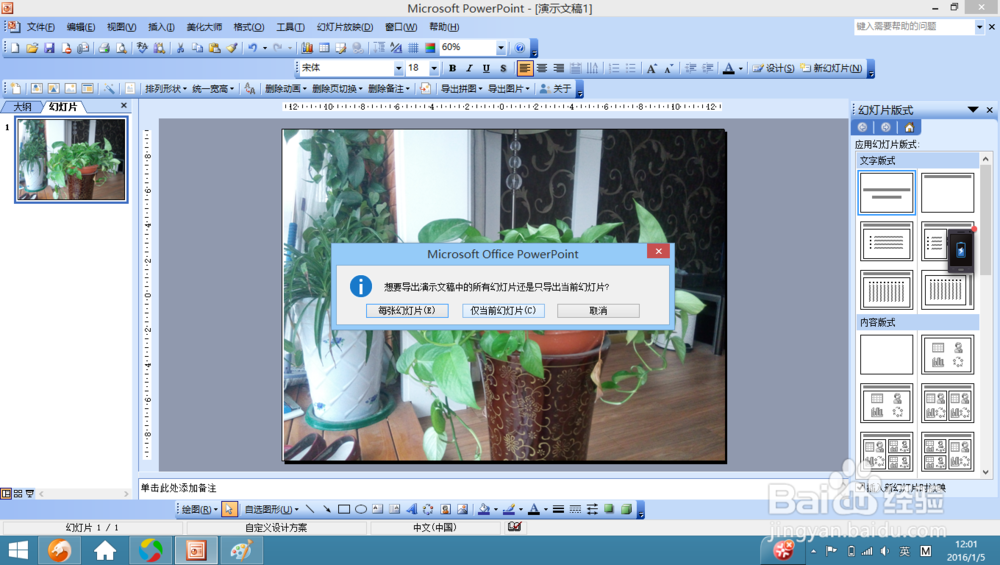Toggle Align Right alignment

point(559,68)
